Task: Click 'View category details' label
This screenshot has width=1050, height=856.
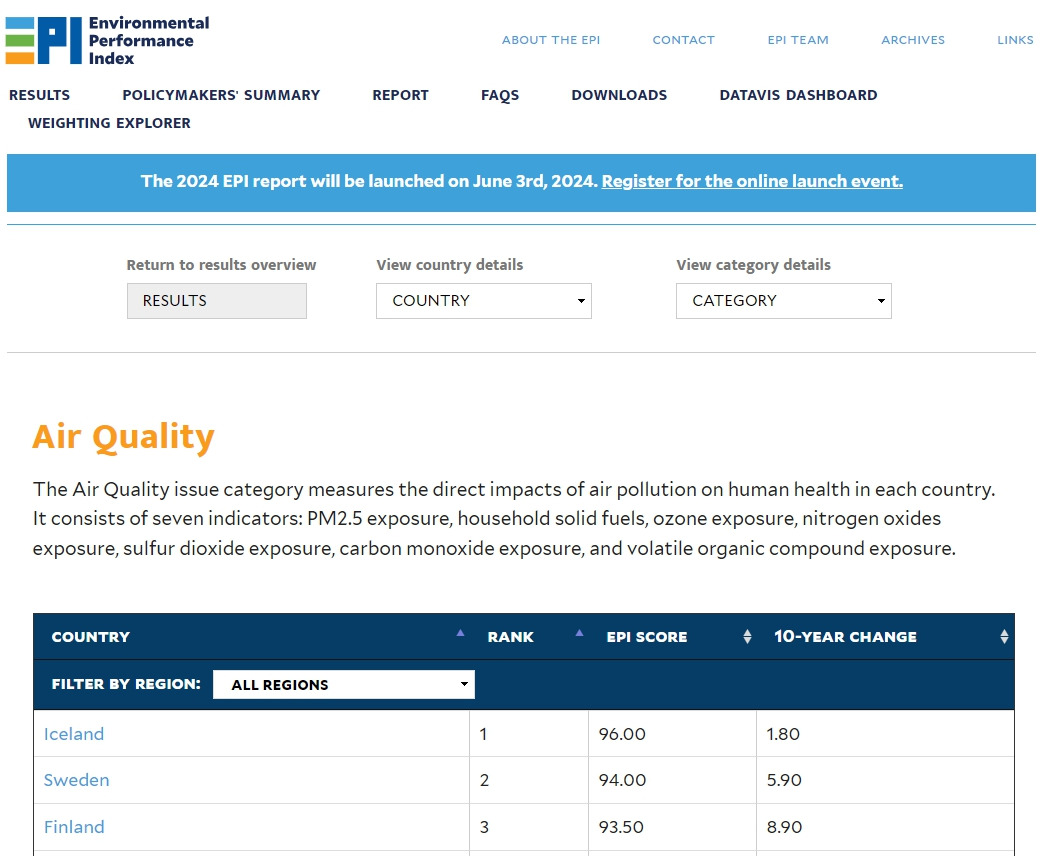Action: coord(753,265)
